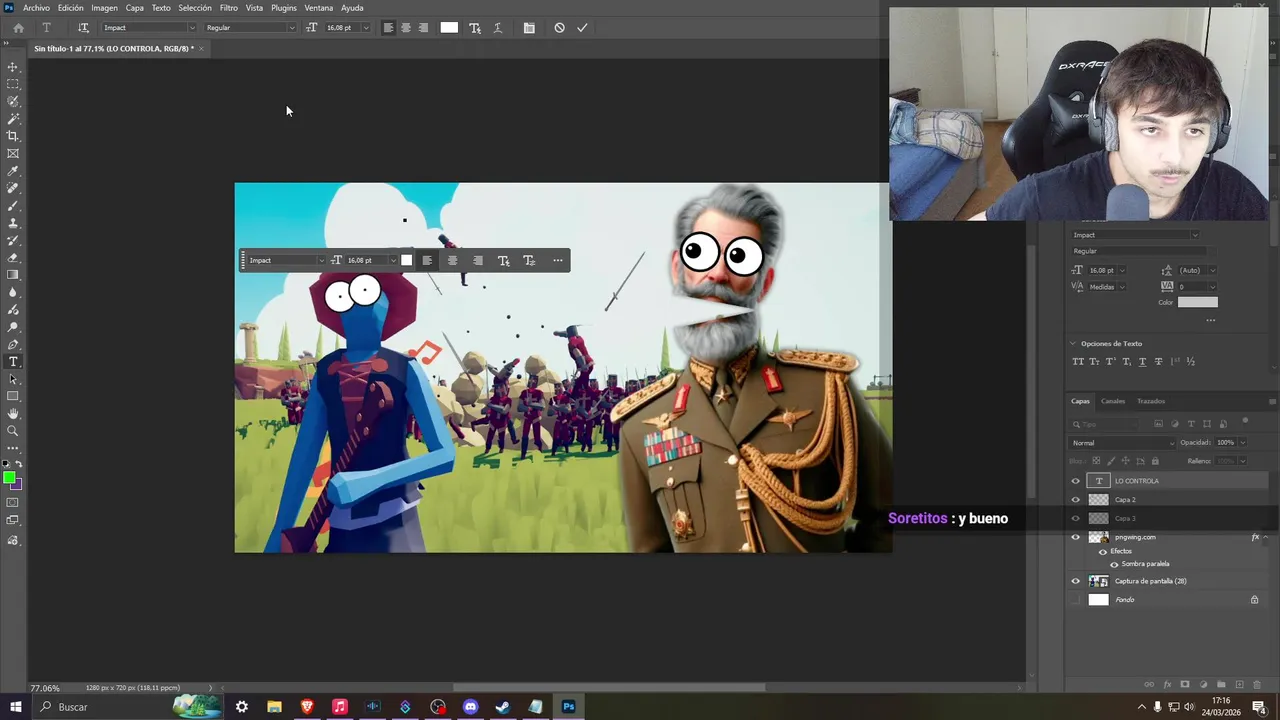This screenshot has height=720, width=1280.
Task: Select the Sin título-1 document tab
Action: (x=114, y=48)
